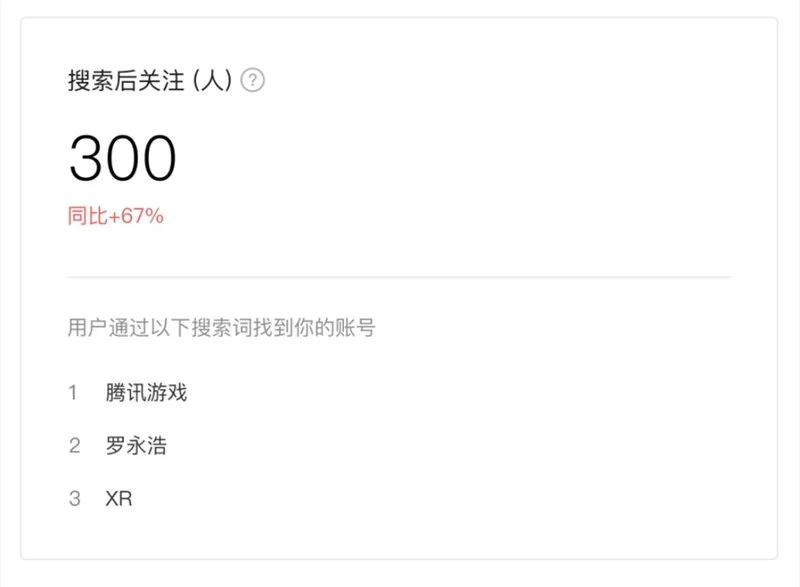
Task: Click rank number 1
Action: [x=73, y=393]
